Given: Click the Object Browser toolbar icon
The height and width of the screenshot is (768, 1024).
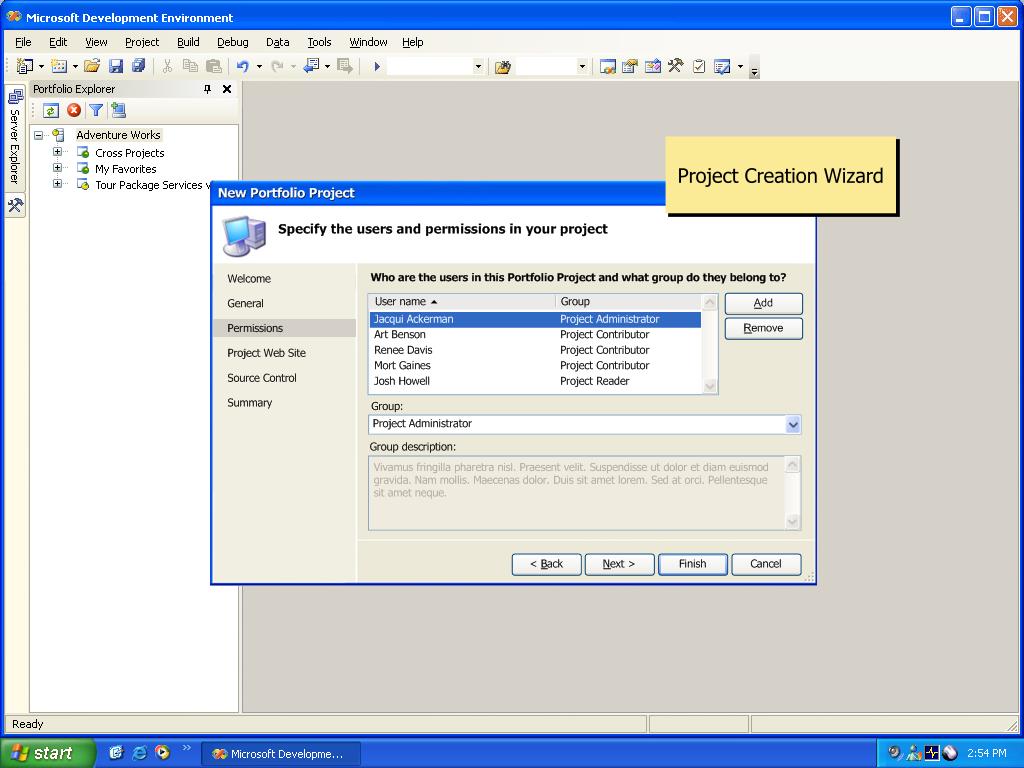Looking at the screenshot, I should pos(652,66).
